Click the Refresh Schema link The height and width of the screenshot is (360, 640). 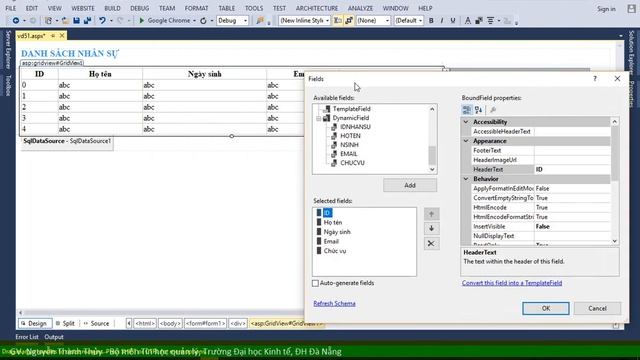(334, 304)
